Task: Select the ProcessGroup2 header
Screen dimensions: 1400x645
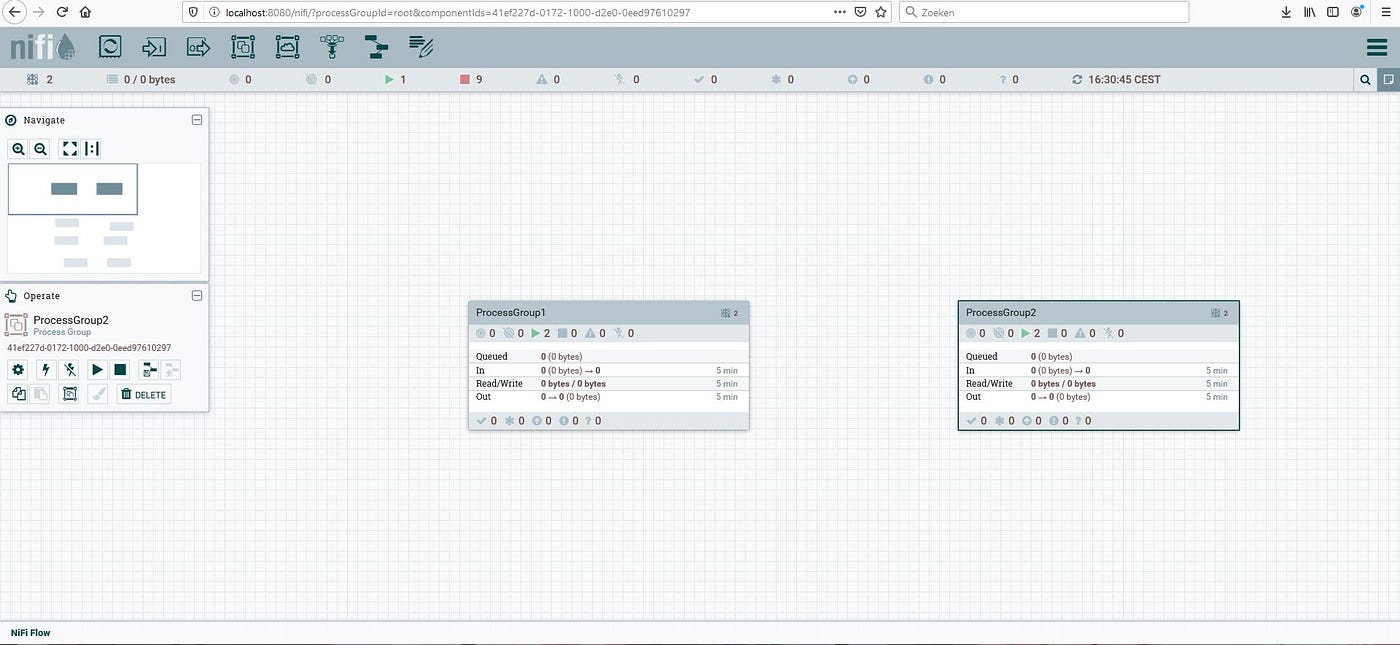Action: [1098, 313]
